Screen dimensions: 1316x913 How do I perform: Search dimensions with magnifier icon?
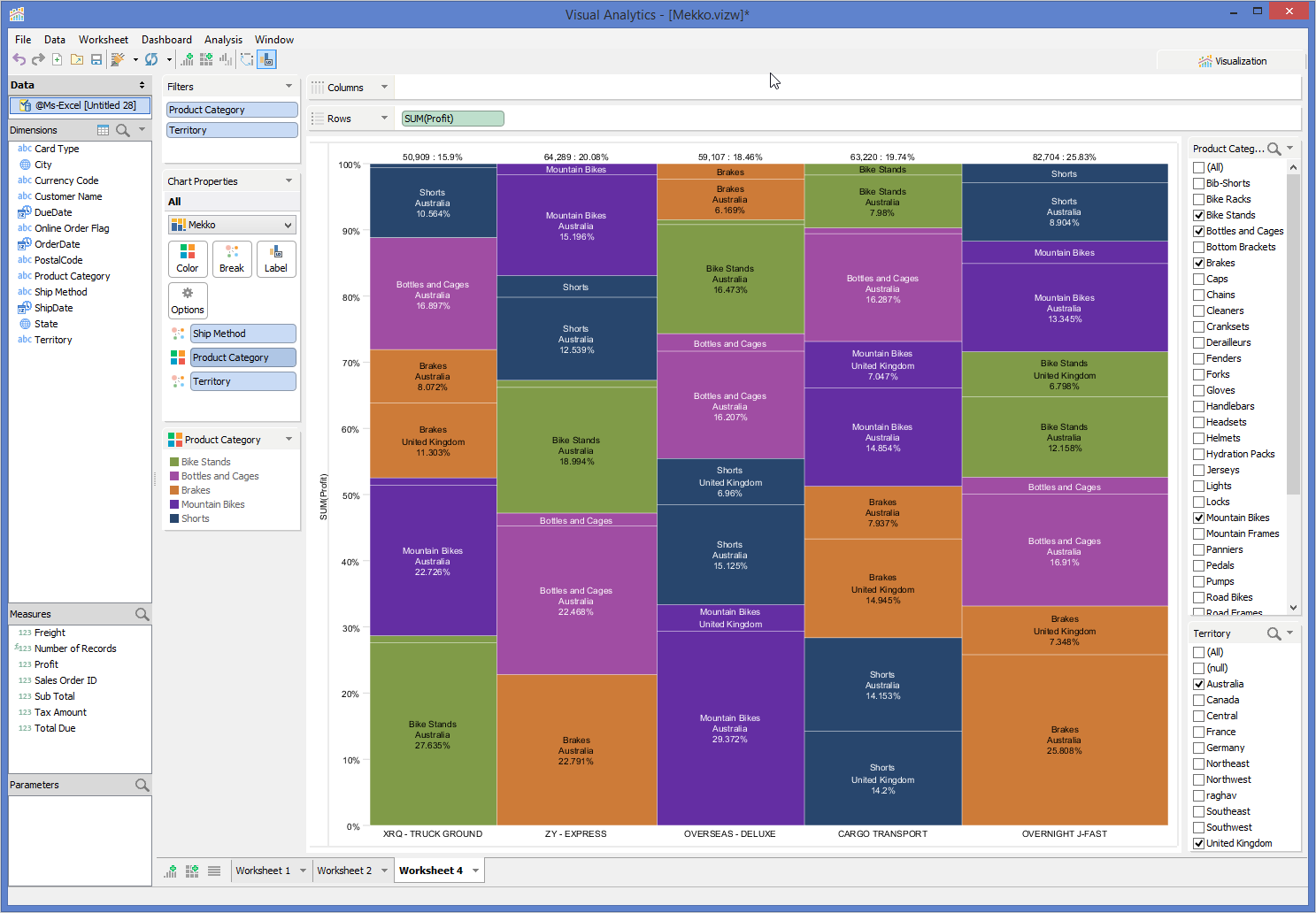(123, 130)
